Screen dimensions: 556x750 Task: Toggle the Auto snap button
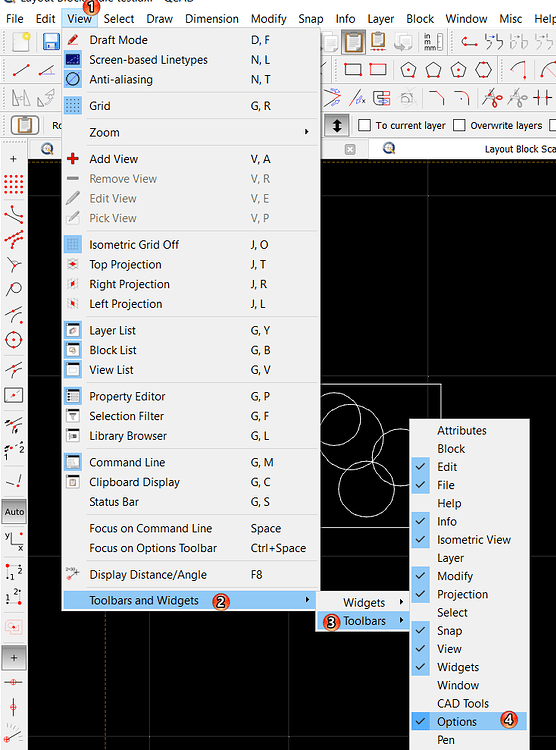(x=14, y=511)
